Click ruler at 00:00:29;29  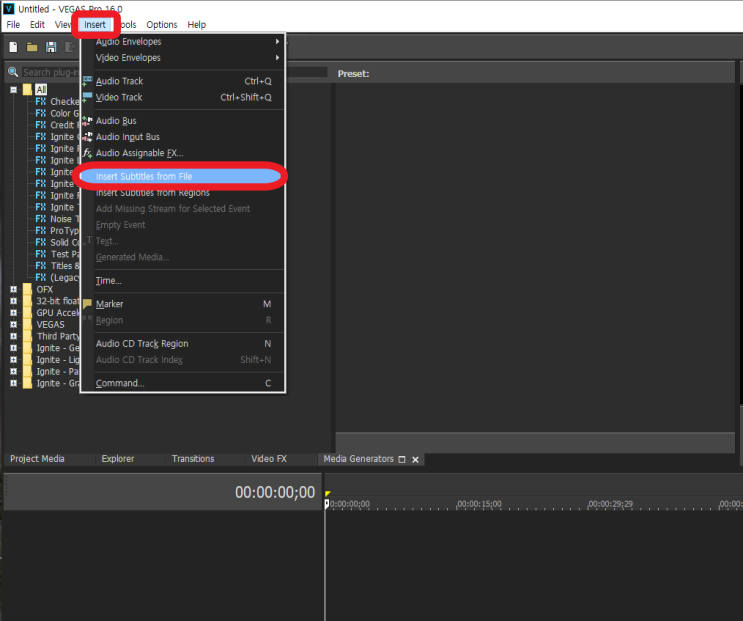610,504
